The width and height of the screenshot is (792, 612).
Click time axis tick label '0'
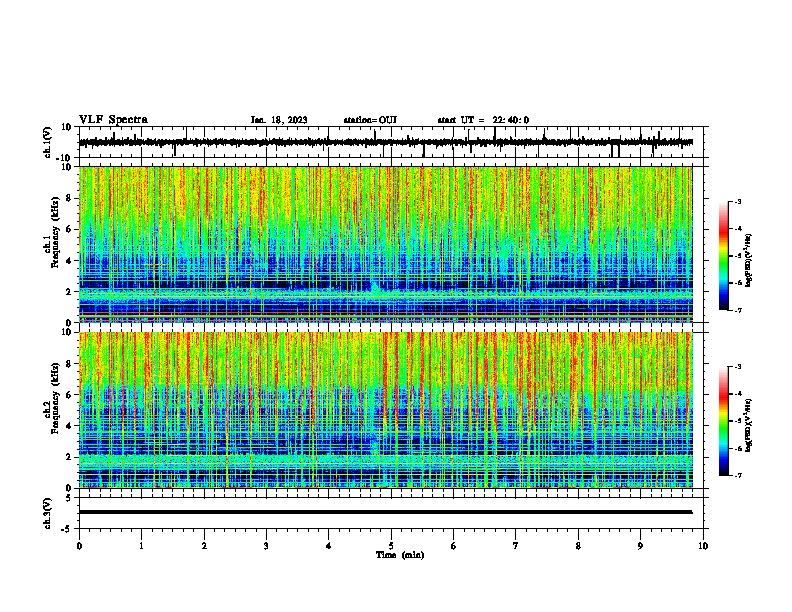[79, 546]
